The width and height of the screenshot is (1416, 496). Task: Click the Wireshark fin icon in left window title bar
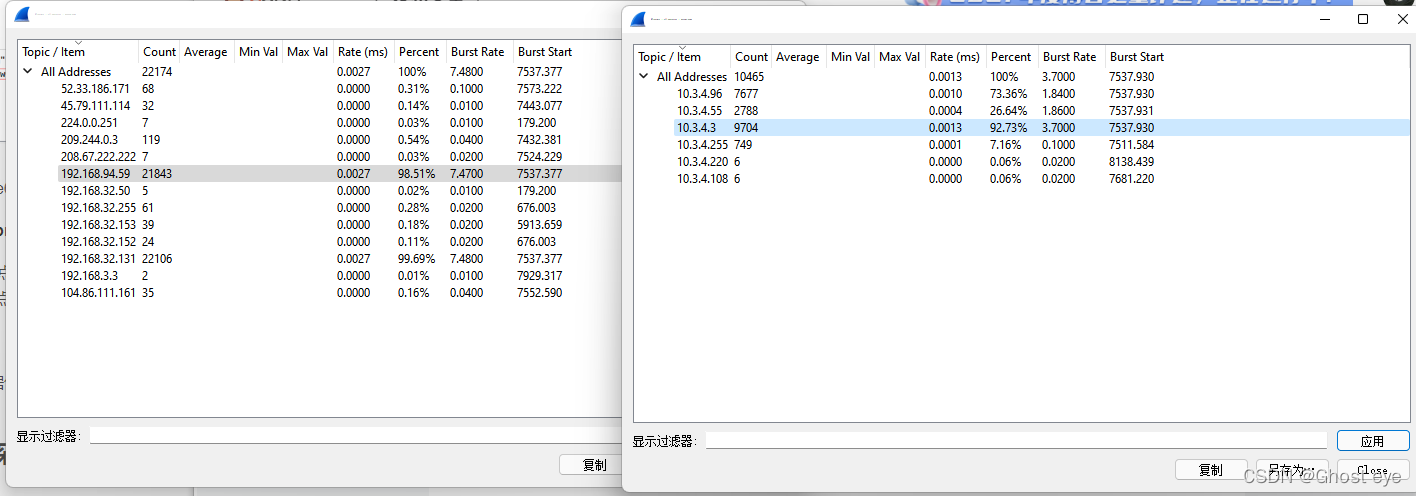22,15
